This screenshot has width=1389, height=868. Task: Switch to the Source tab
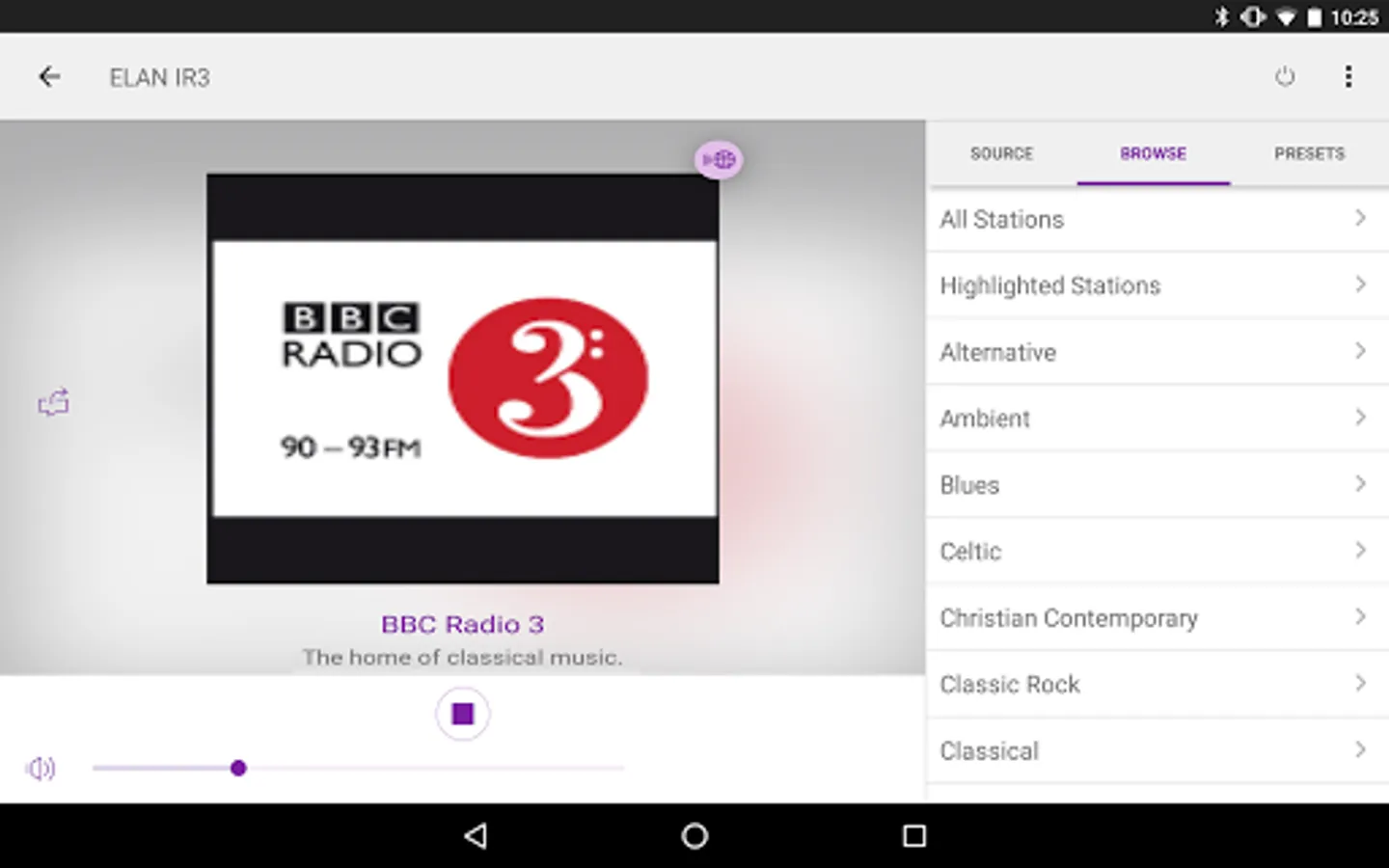coord(1001,153)
